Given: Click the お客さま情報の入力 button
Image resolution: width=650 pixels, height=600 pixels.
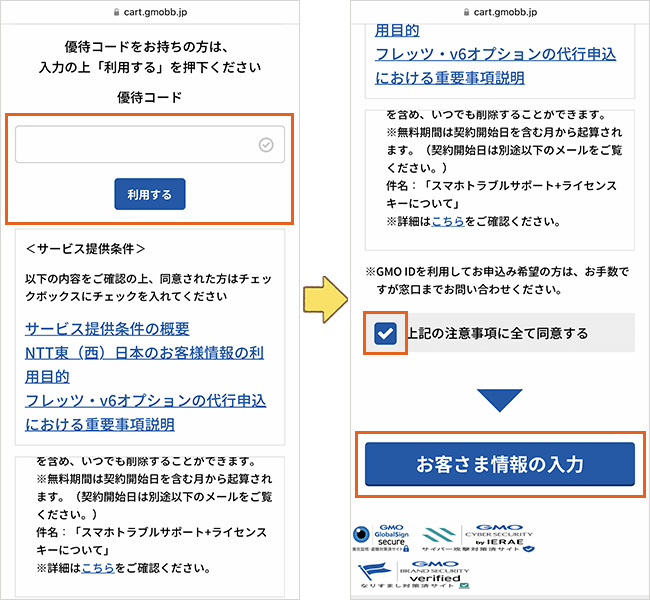Looking at the screenshot, I should (500, 464).
